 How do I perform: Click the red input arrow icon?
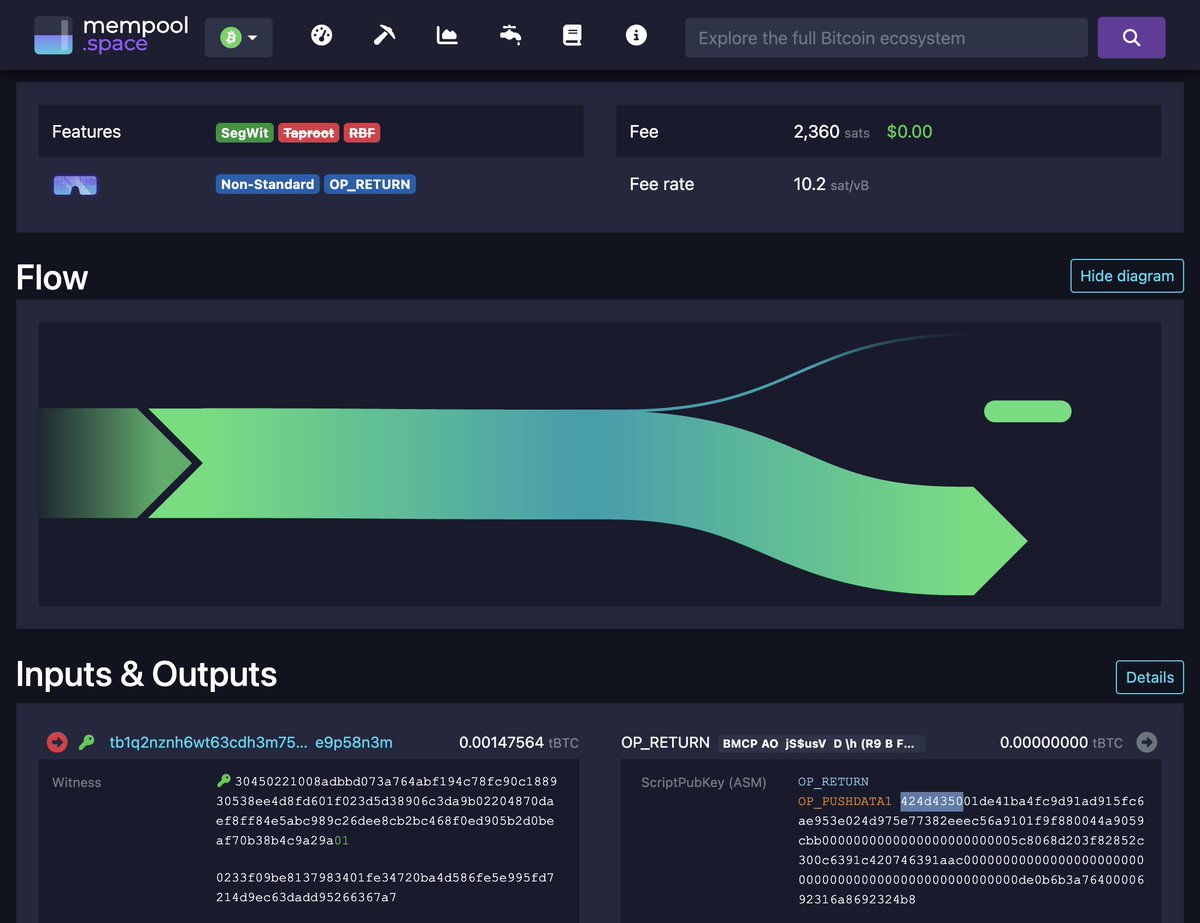click(x=57, y=742)
